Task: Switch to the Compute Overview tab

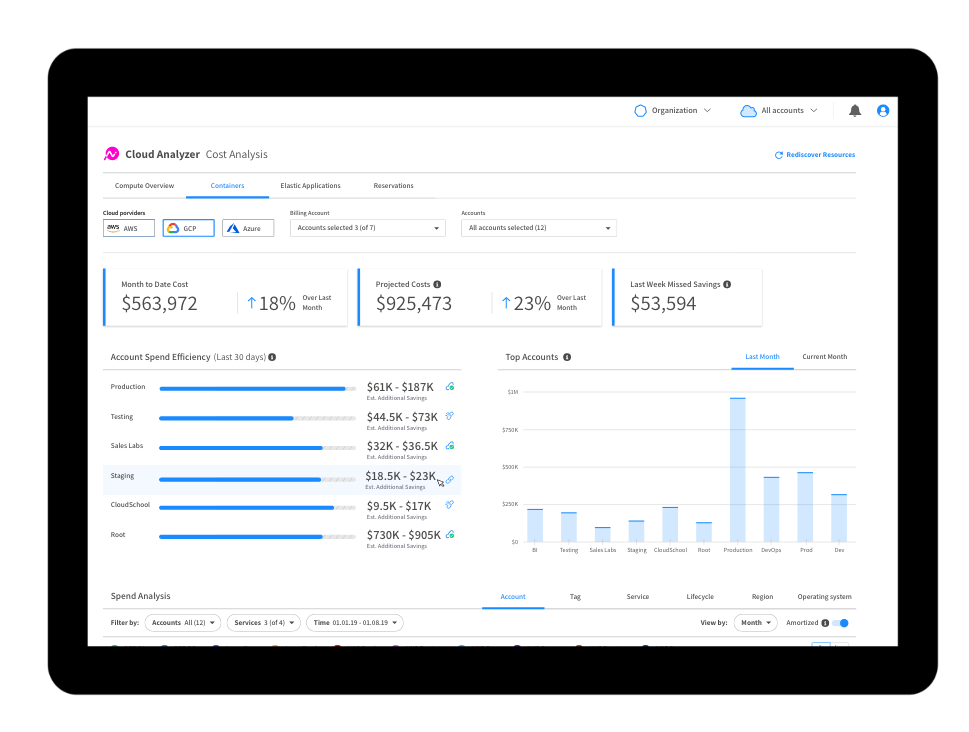Action: pyautogui.click(x=144, y=186)
